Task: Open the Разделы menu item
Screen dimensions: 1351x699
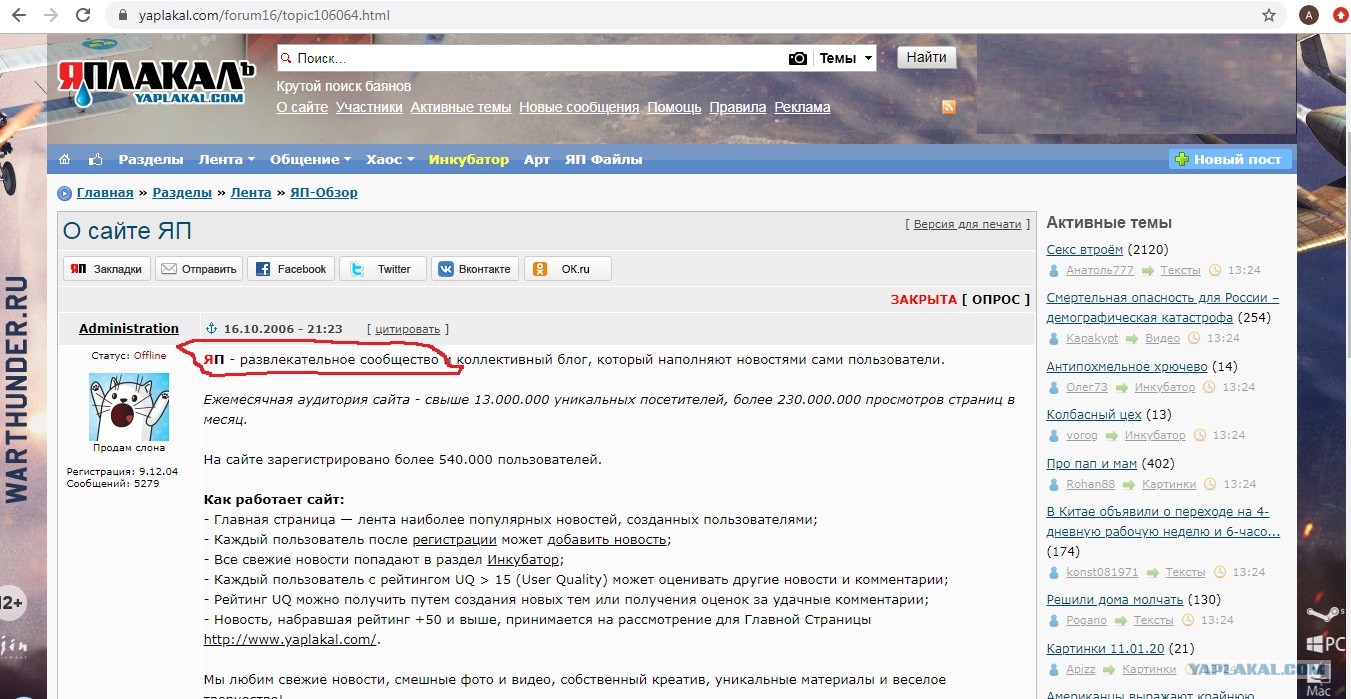Action: point(151,159)
